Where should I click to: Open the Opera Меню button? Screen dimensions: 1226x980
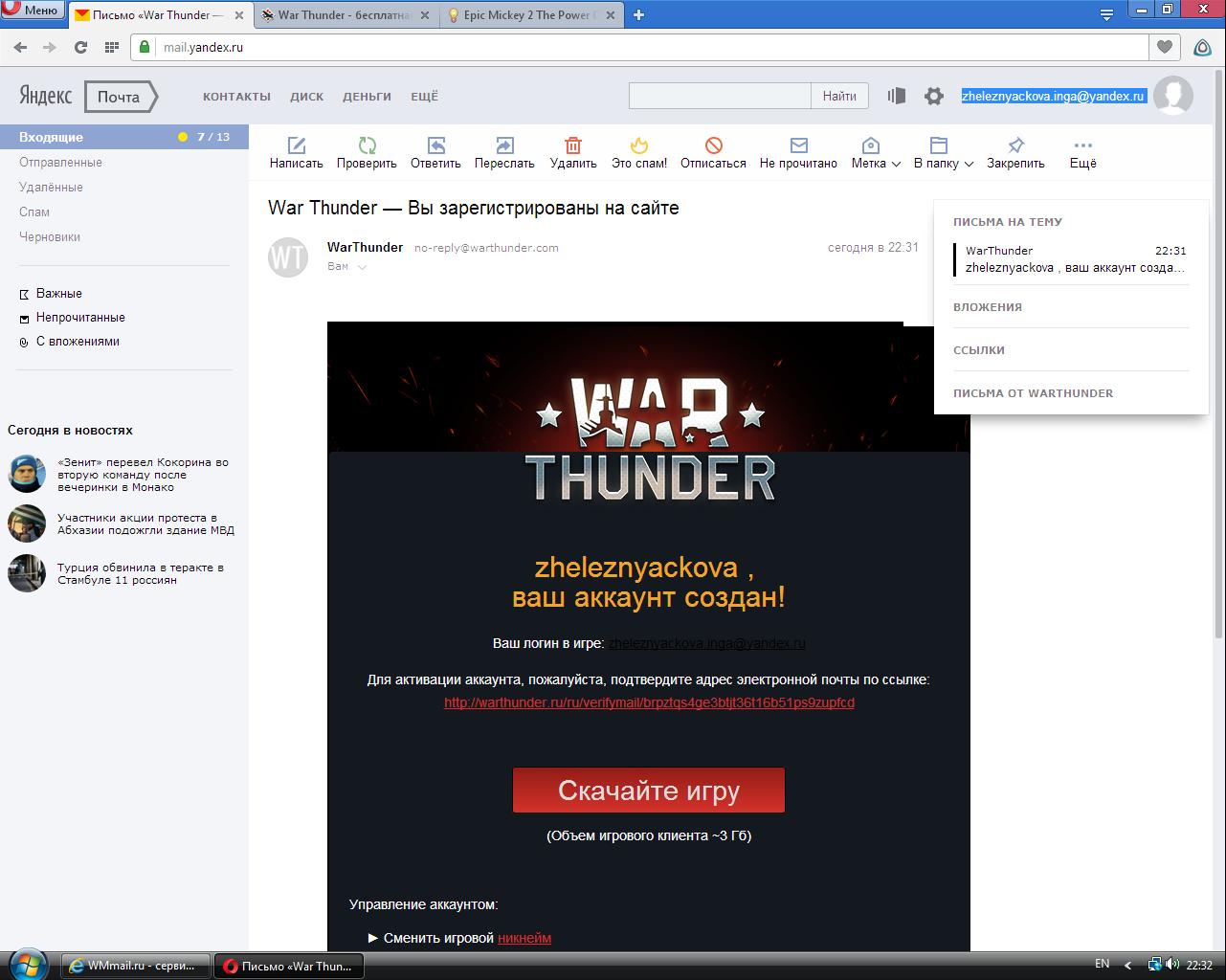[x=33, y=11]
